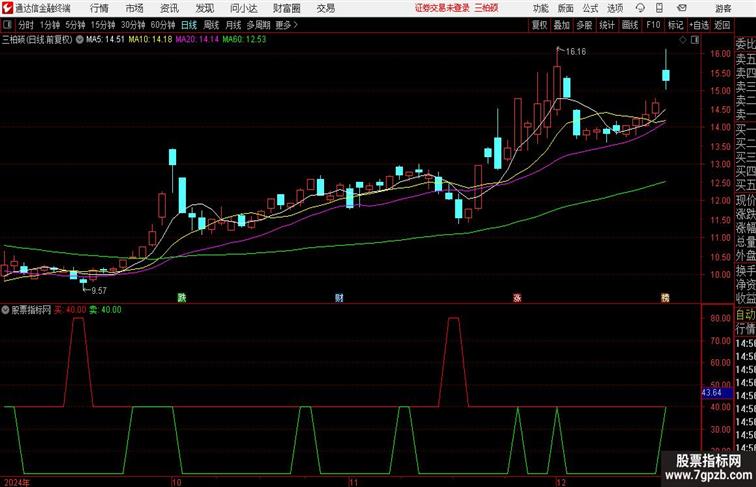Click the 返回 back button
The image size is (756, 487).
click(x=722, y=25)
